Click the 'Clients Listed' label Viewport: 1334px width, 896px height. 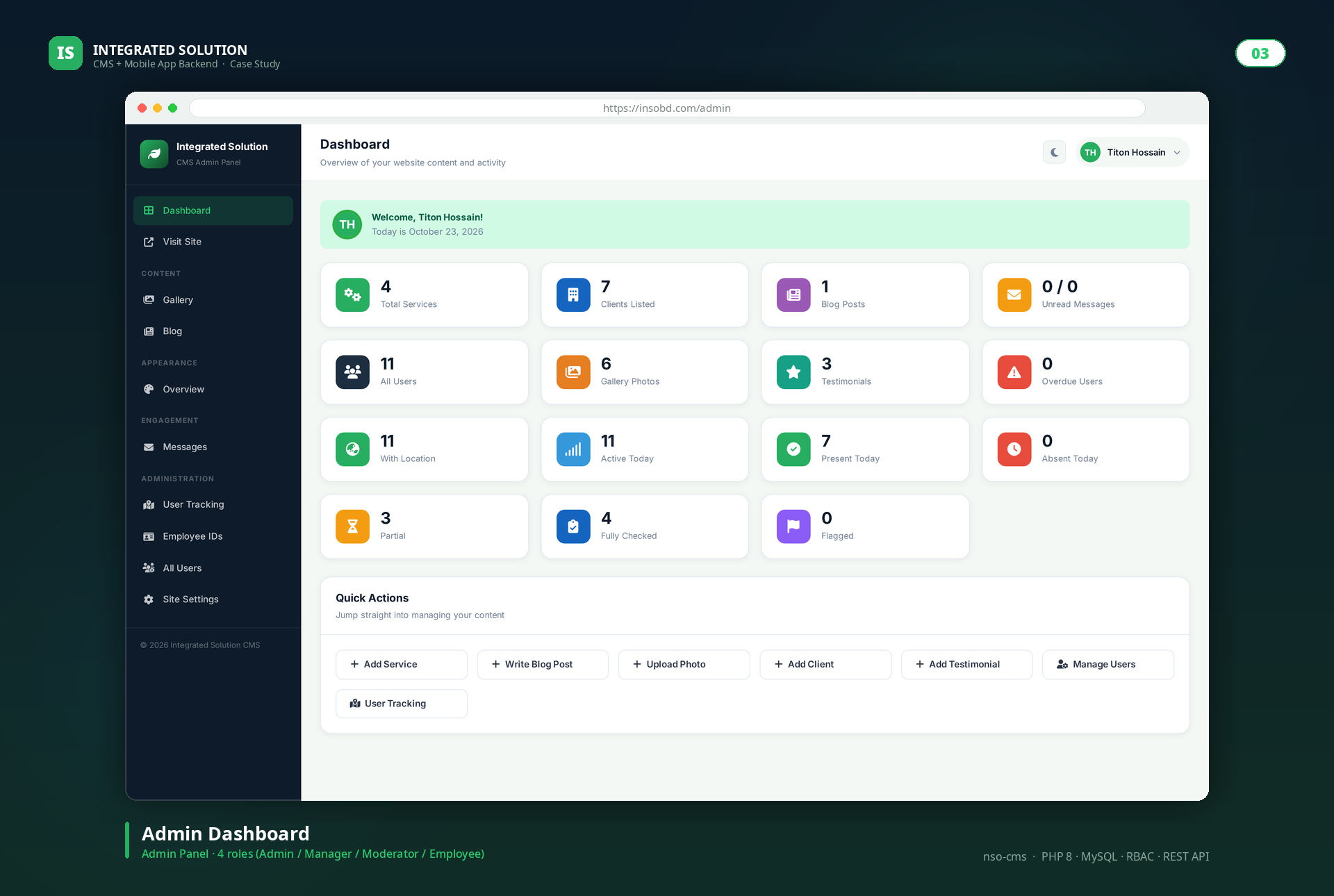click(628, 304)
